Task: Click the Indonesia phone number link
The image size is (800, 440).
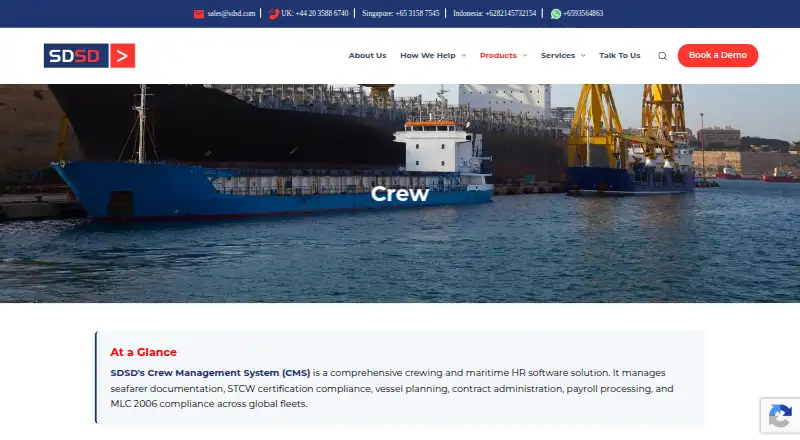Action: pos(494,14)
